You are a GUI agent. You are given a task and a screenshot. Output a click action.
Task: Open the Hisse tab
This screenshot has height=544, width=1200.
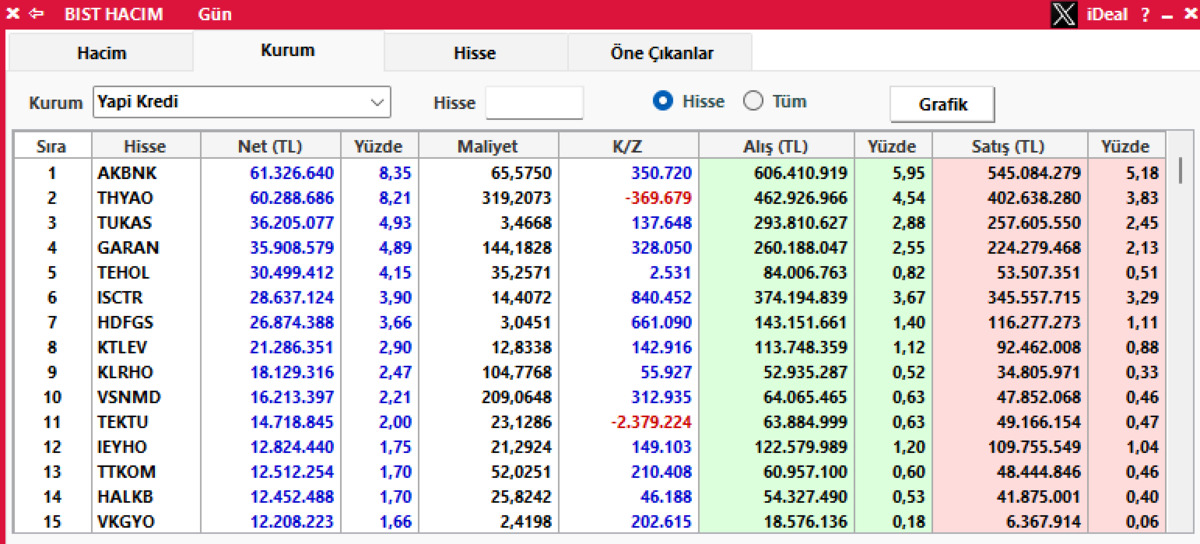coord(474,53)
